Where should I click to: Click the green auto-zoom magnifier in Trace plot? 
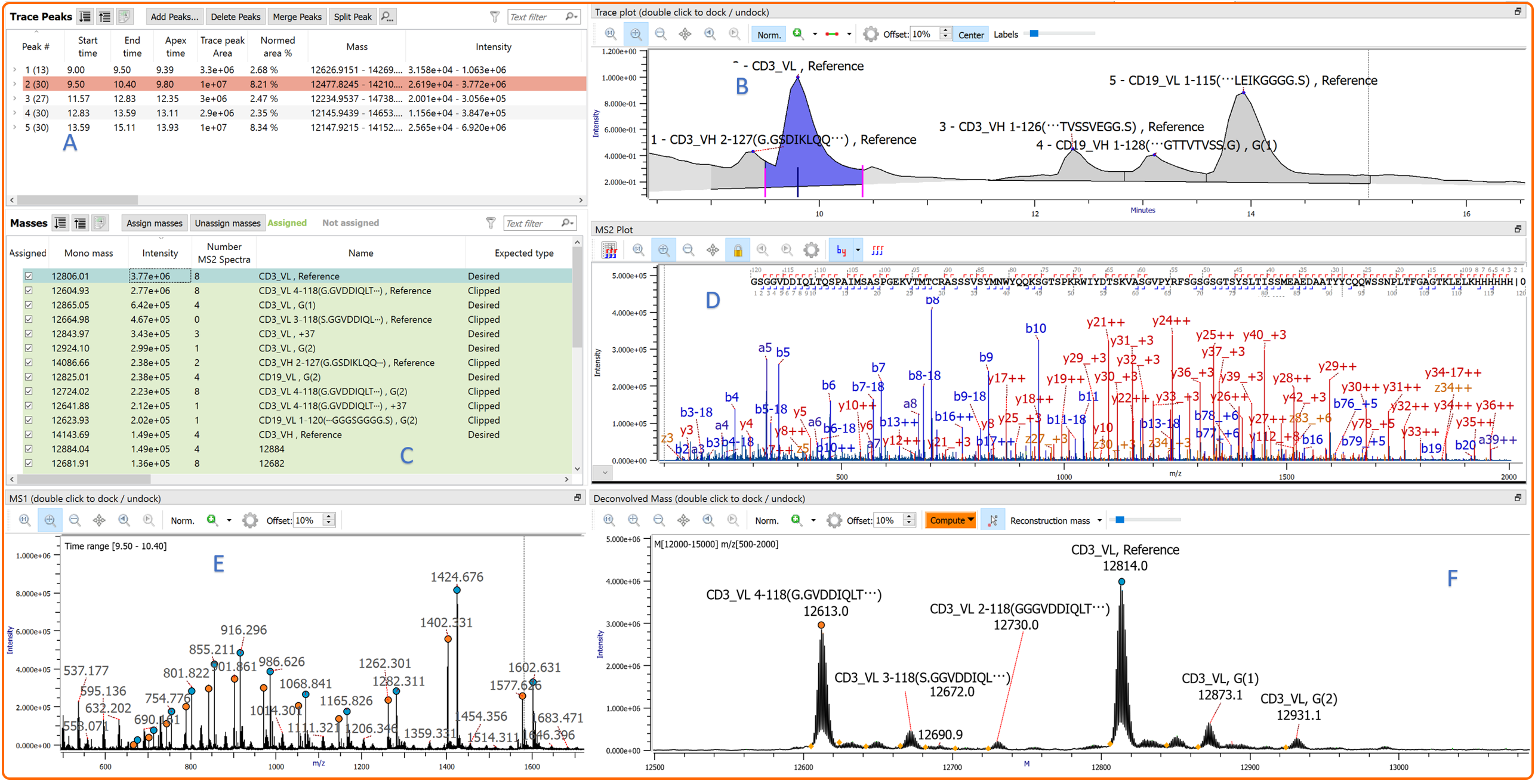(798, 33)
